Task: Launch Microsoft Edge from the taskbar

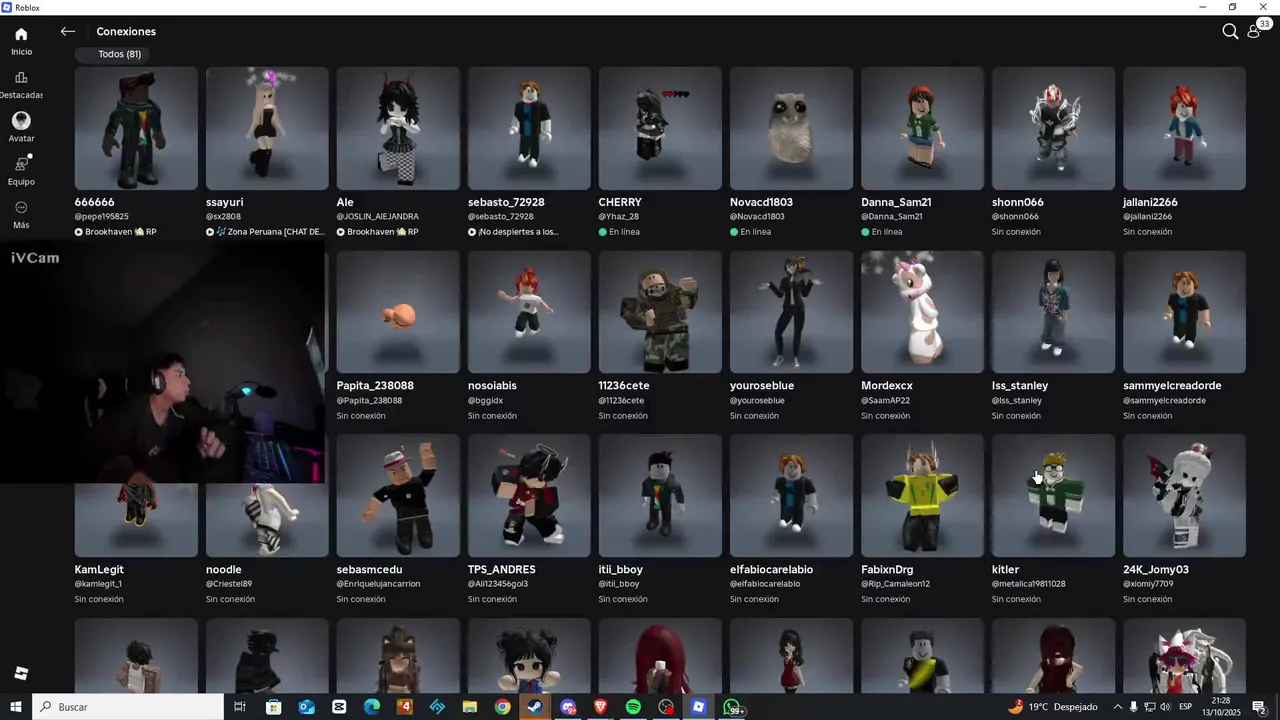Action: tap(372, 707)
